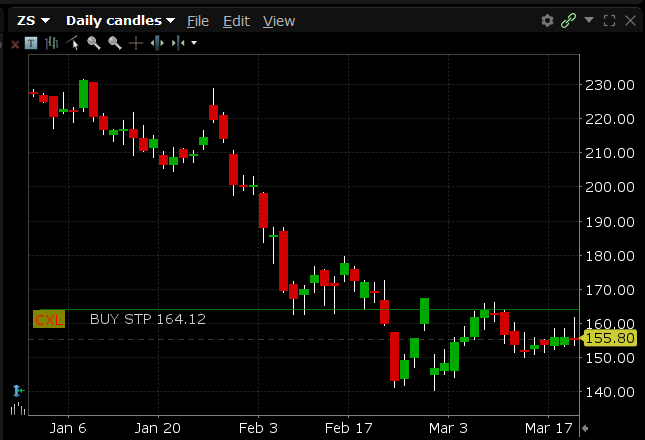Click the first magnifier zoom icon
This screenshot has width=645, height=440.
click(94, 43)
